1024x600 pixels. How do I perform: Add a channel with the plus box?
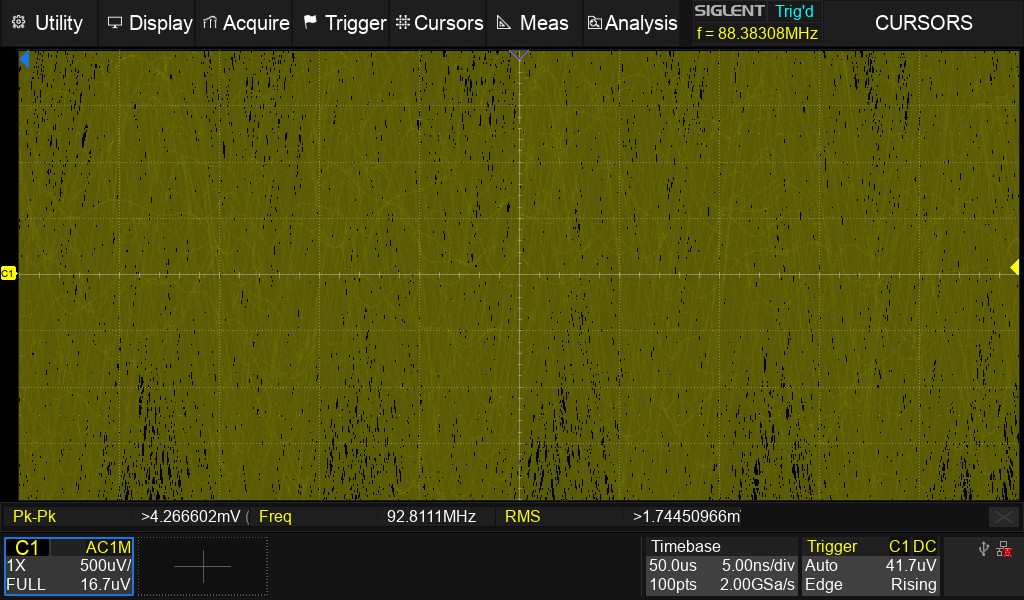click(202, 566)
